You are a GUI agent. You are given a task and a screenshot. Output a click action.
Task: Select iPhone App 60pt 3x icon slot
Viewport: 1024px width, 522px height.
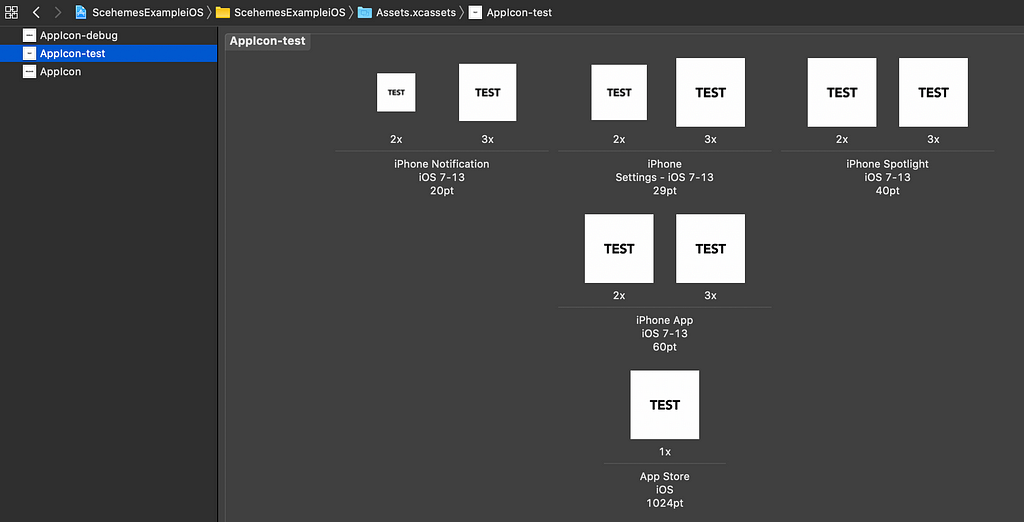point(711,248)
